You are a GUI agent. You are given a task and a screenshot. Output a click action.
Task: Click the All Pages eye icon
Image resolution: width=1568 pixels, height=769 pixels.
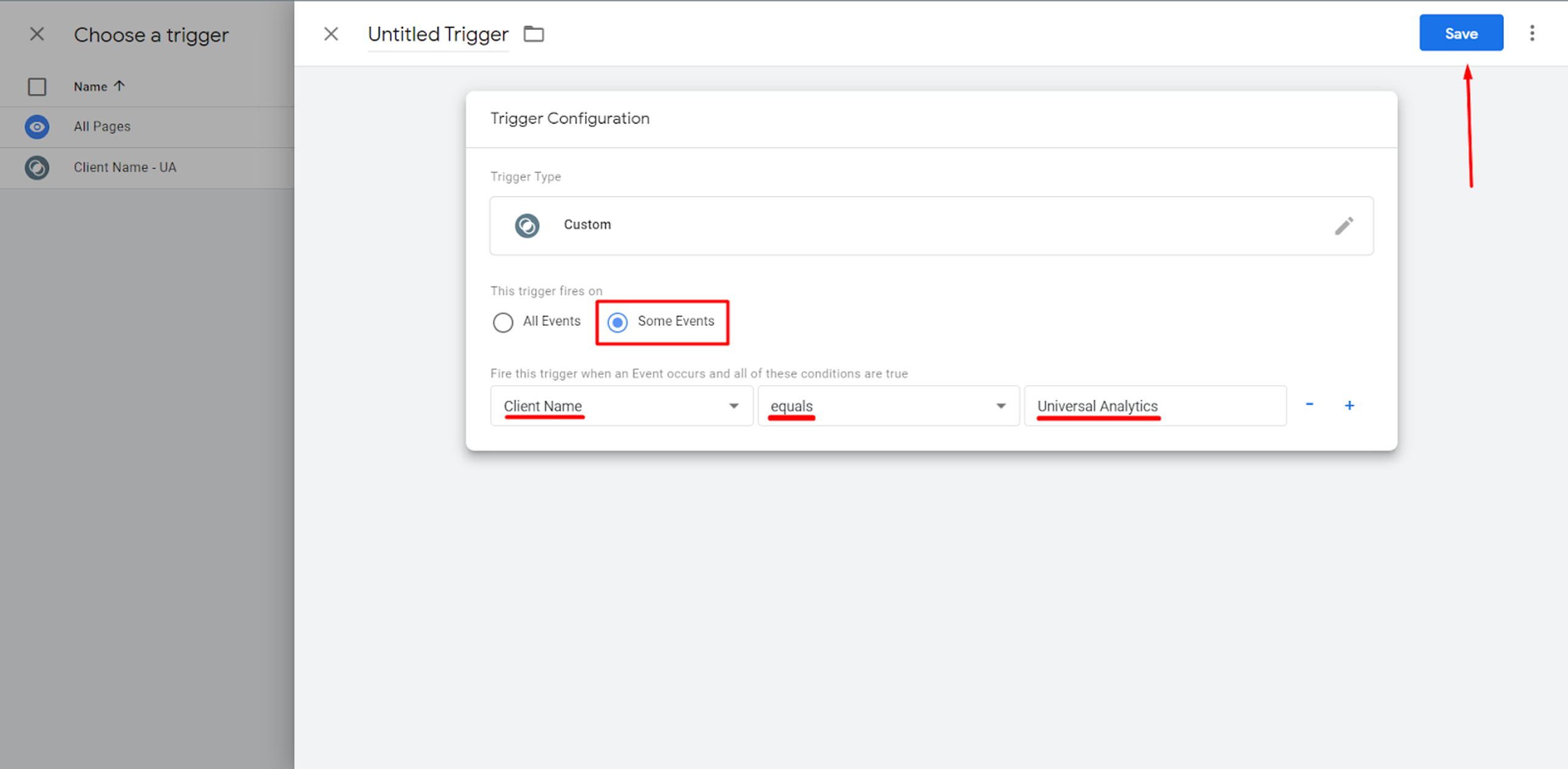(x=37, y=127)
